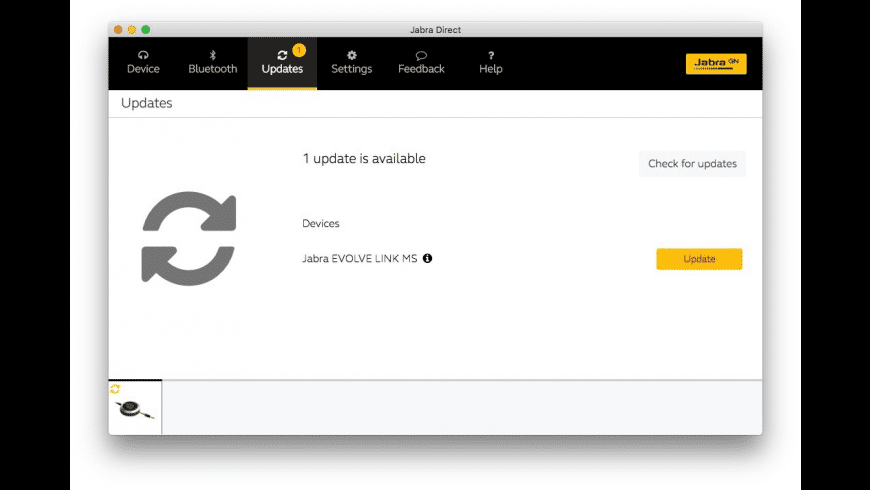The width and height of the screenshot is (870, 490).
Task: Click the Jabra Direct window title
Action: coord(436,30)
